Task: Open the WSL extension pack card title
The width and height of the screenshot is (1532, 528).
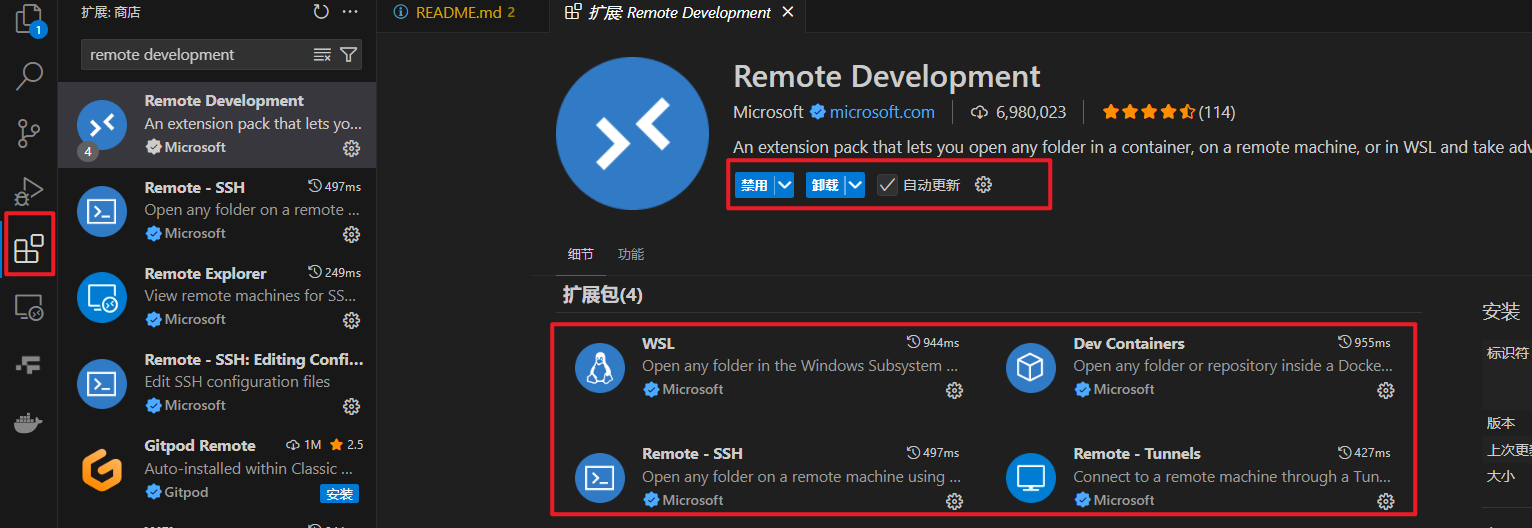Action: (658, 344)
